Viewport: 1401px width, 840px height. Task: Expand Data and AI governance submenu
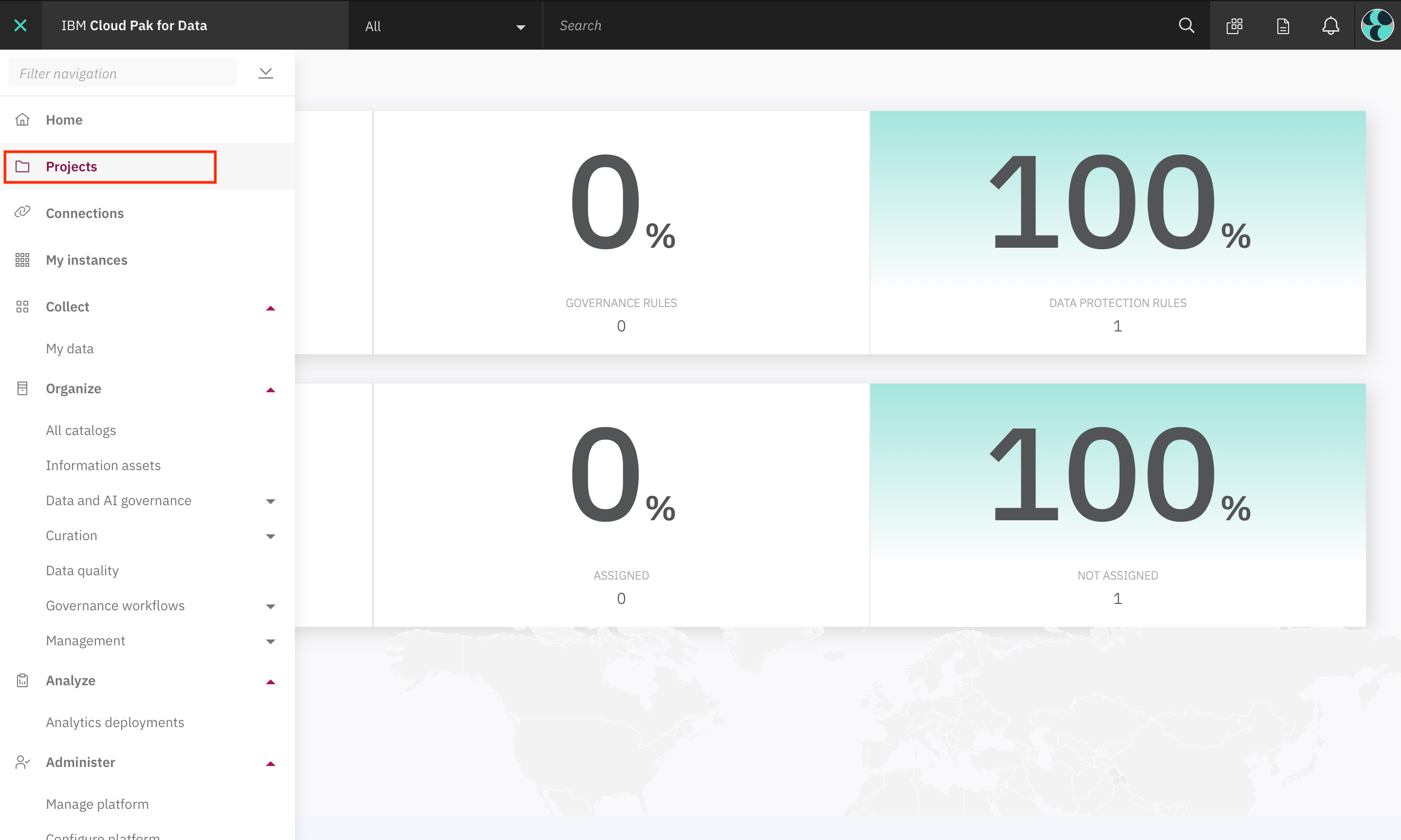pyautogui.click(x=271, y=501)
